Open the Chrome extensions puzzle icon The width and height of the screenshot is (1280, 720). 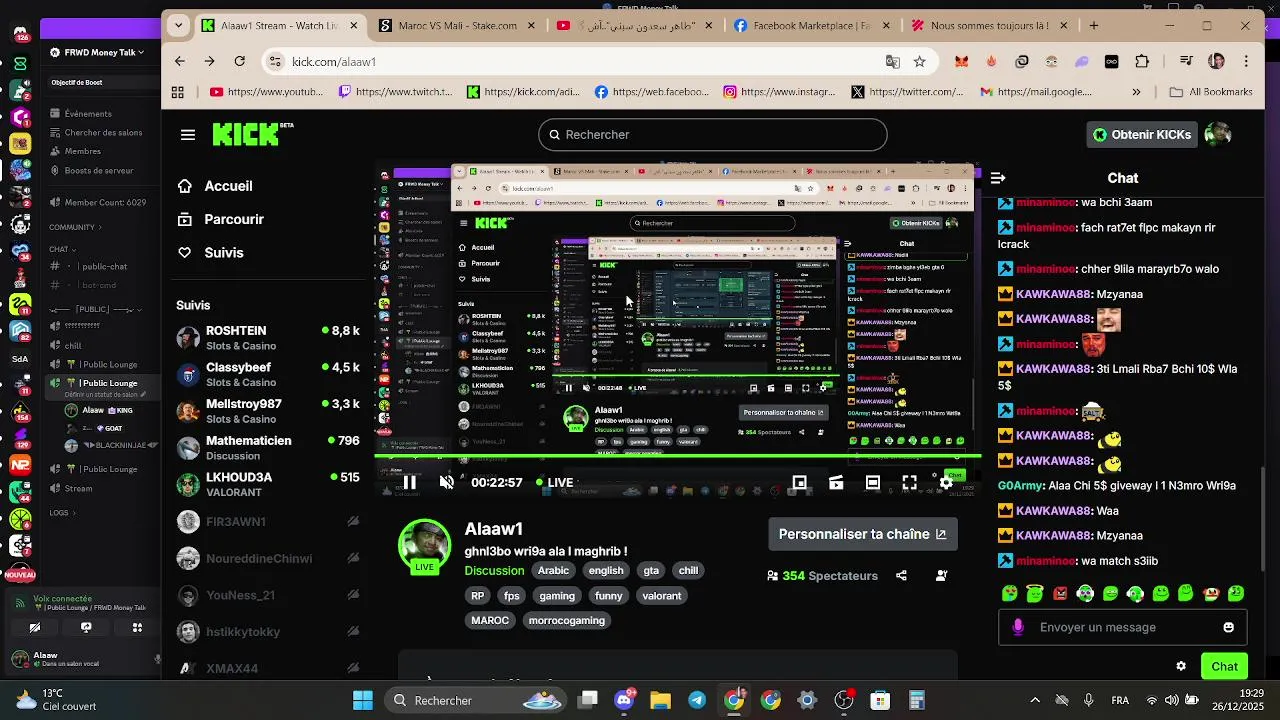tap(1142, 61)
